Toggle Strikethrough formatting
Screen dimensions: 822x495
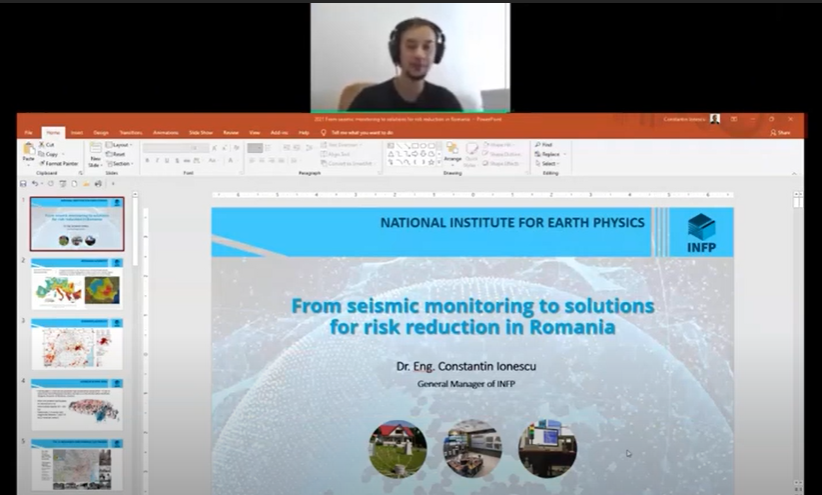click(187, 161)
